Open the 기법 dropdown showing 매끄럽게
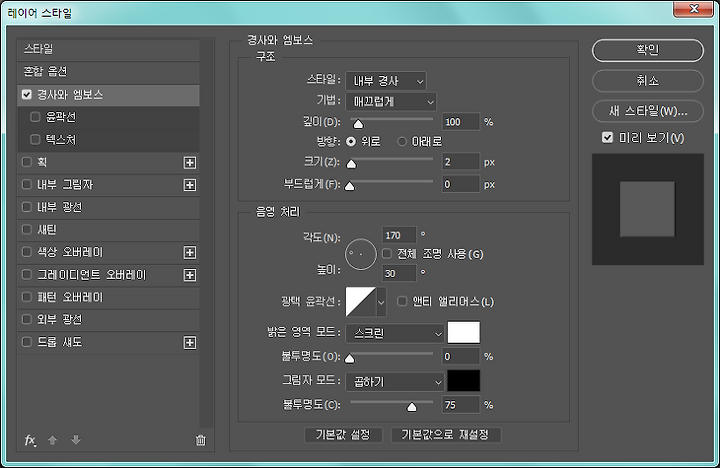This screenshot has width=720, height=468. pos(391,101)
